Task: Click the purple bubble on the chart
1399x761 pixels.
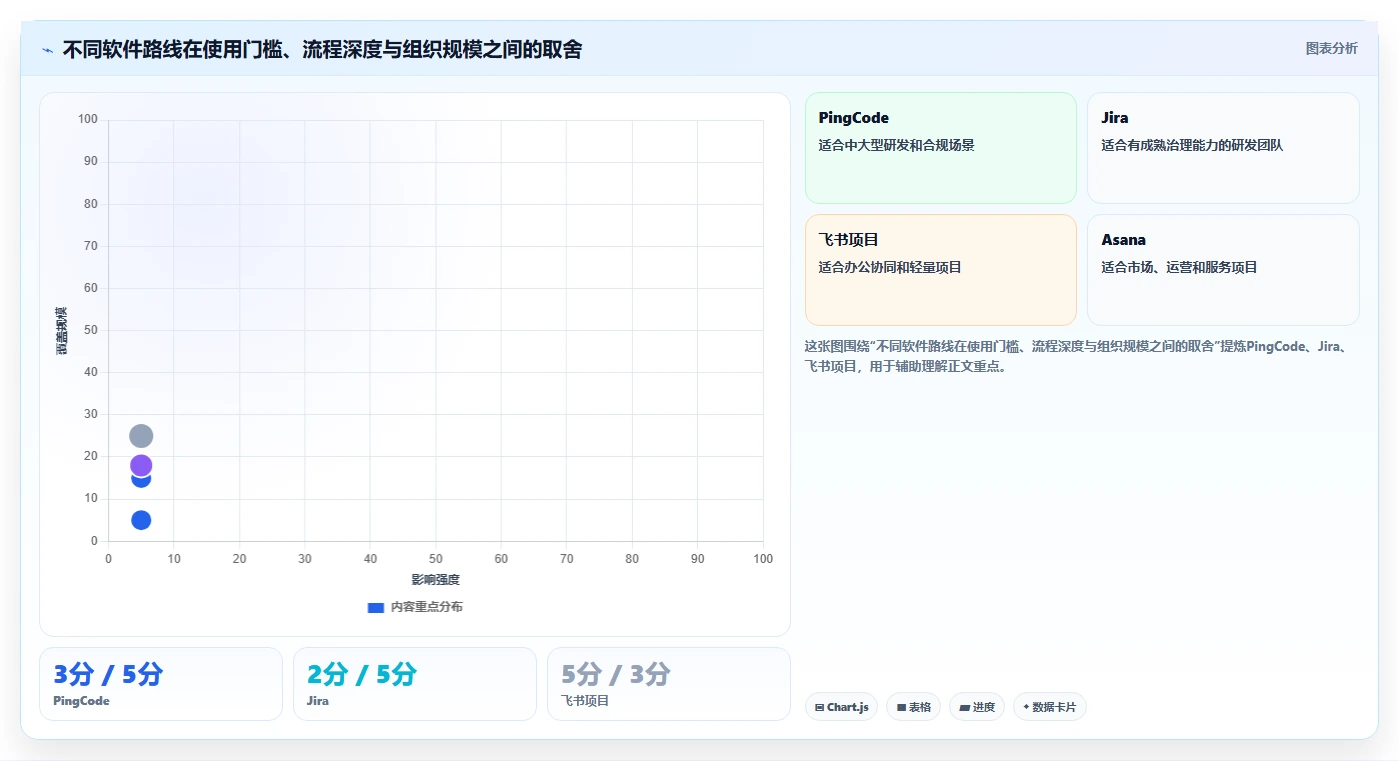Action: coord(141,465)
